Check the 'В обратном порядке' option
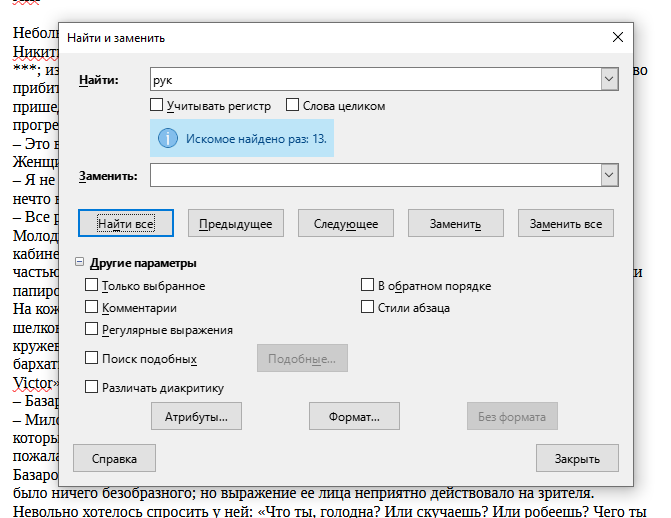The image size is (671, 518). (x=367, y=286)
